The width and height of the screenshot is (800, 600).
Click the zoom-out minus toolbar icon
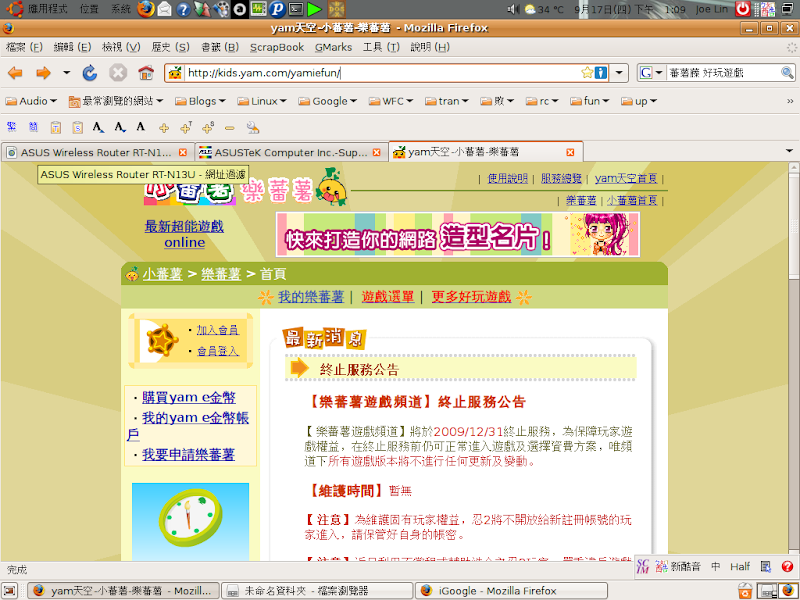(230, 128)
